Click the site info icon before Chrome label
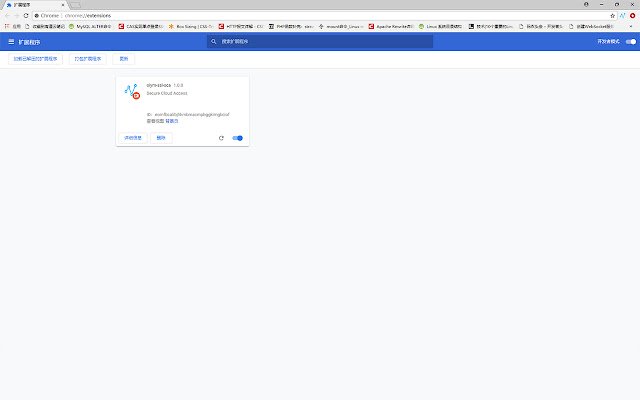The image size is (640, 400). click(x=36, y=16)
